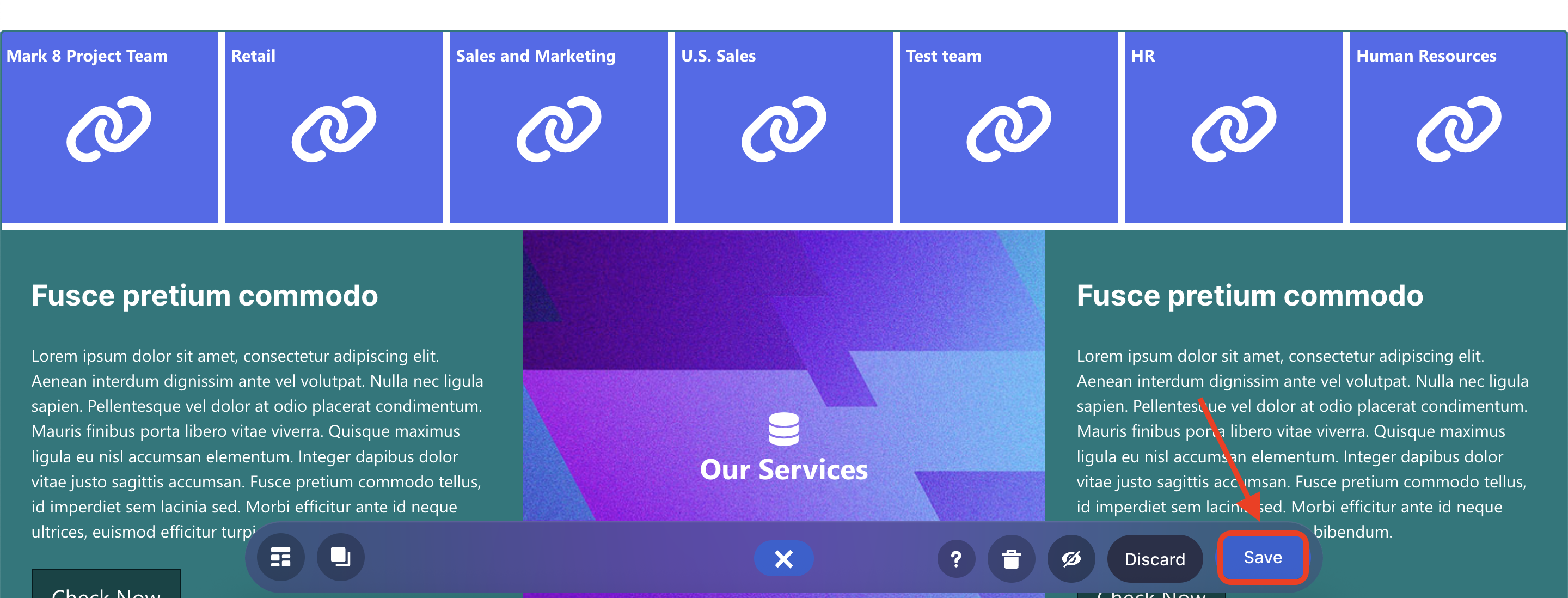Click the Save button
Image resolution: width=1568 pixels, height=598 pixels.
click(x=1262, y=557)
